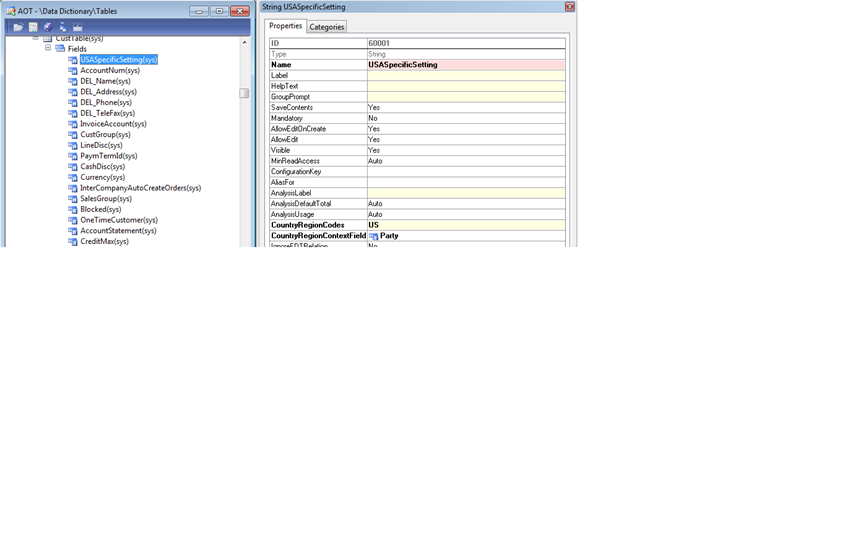Click the AOT tree vertical scrollbar thumb
The width and height of the screenshot is (864, 540).
pyautogui.click(x=244, y=93)
